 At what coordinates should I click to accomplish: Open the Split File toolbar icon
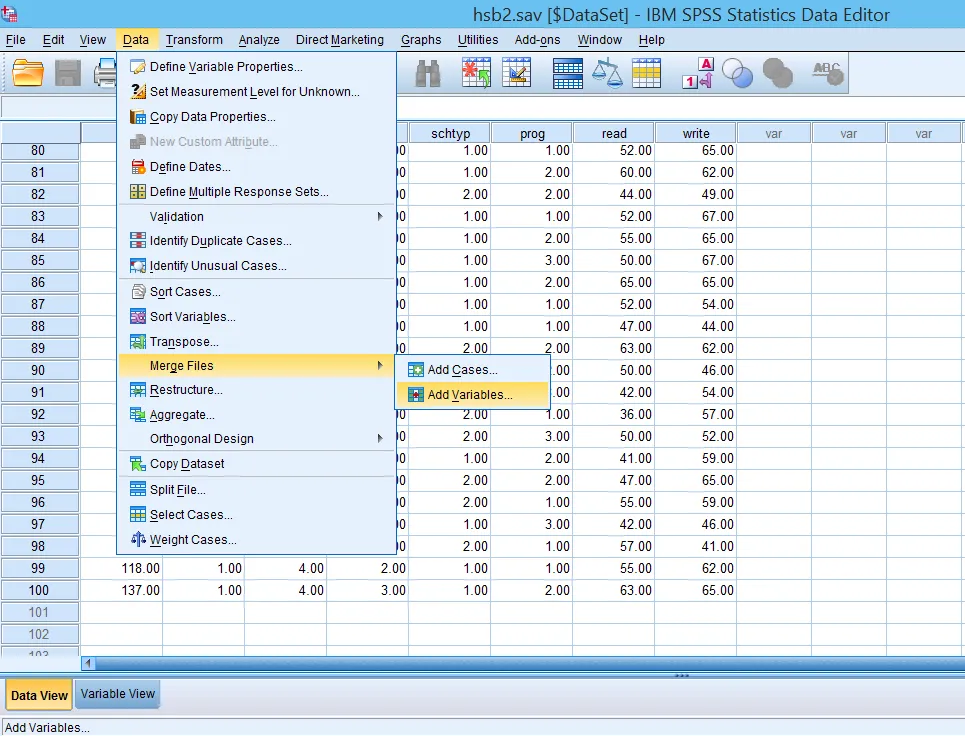tap(568, 73)
